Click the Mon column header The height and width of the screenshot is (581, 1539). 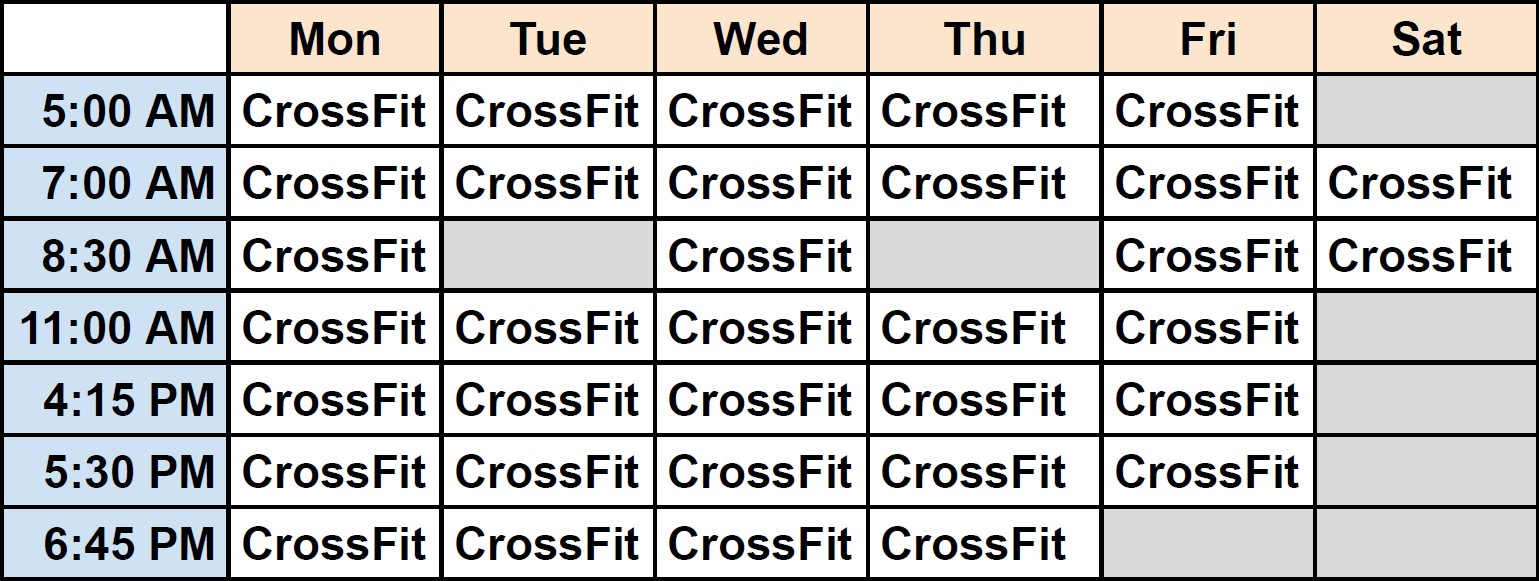(335, 39)
